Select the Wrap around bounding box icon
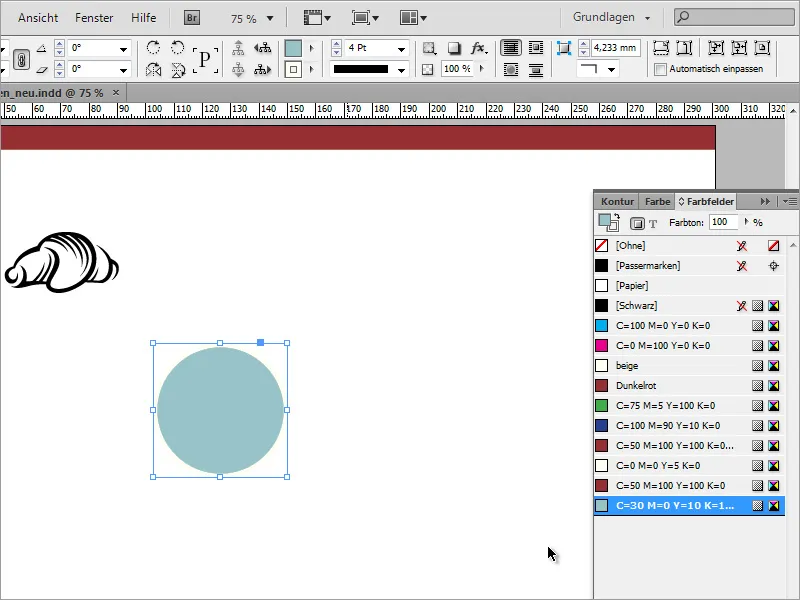 (x=536, y=48)
